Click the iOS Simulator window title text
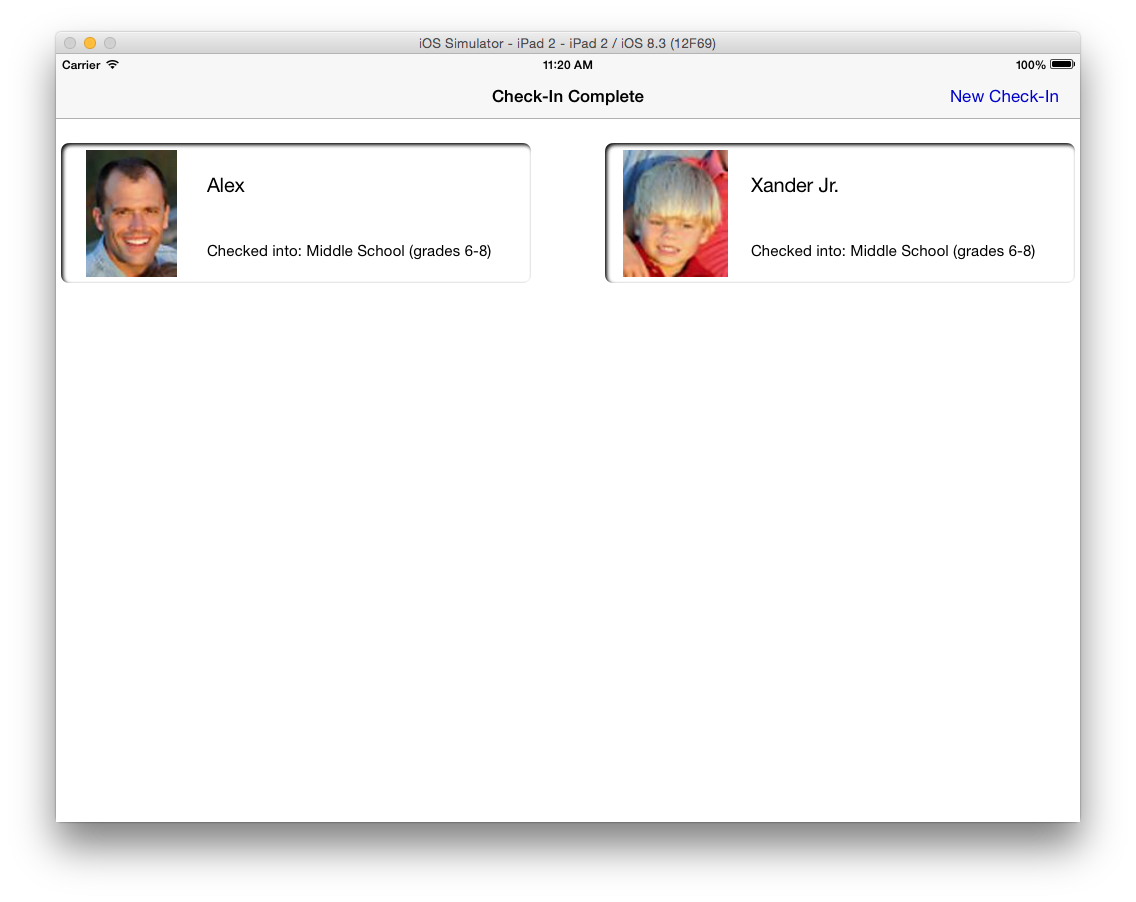This screenshot has width=1136, height=902. coord(567,43)
